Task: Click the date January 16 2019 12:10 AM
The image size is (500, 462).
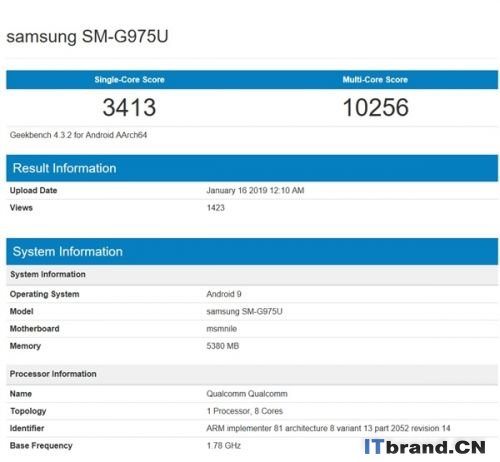Action: coord(255,190)
